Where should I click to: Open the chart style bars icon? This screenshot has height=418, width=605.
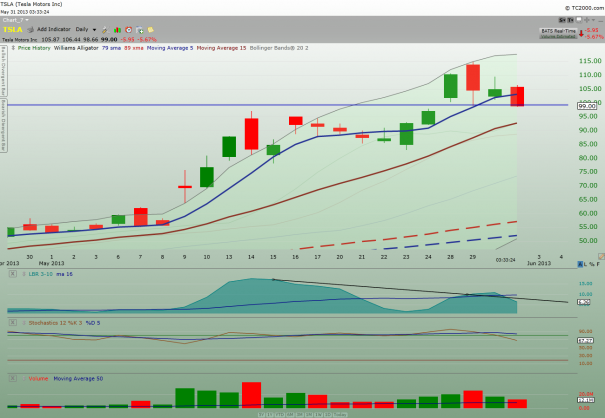pos(117,30)
